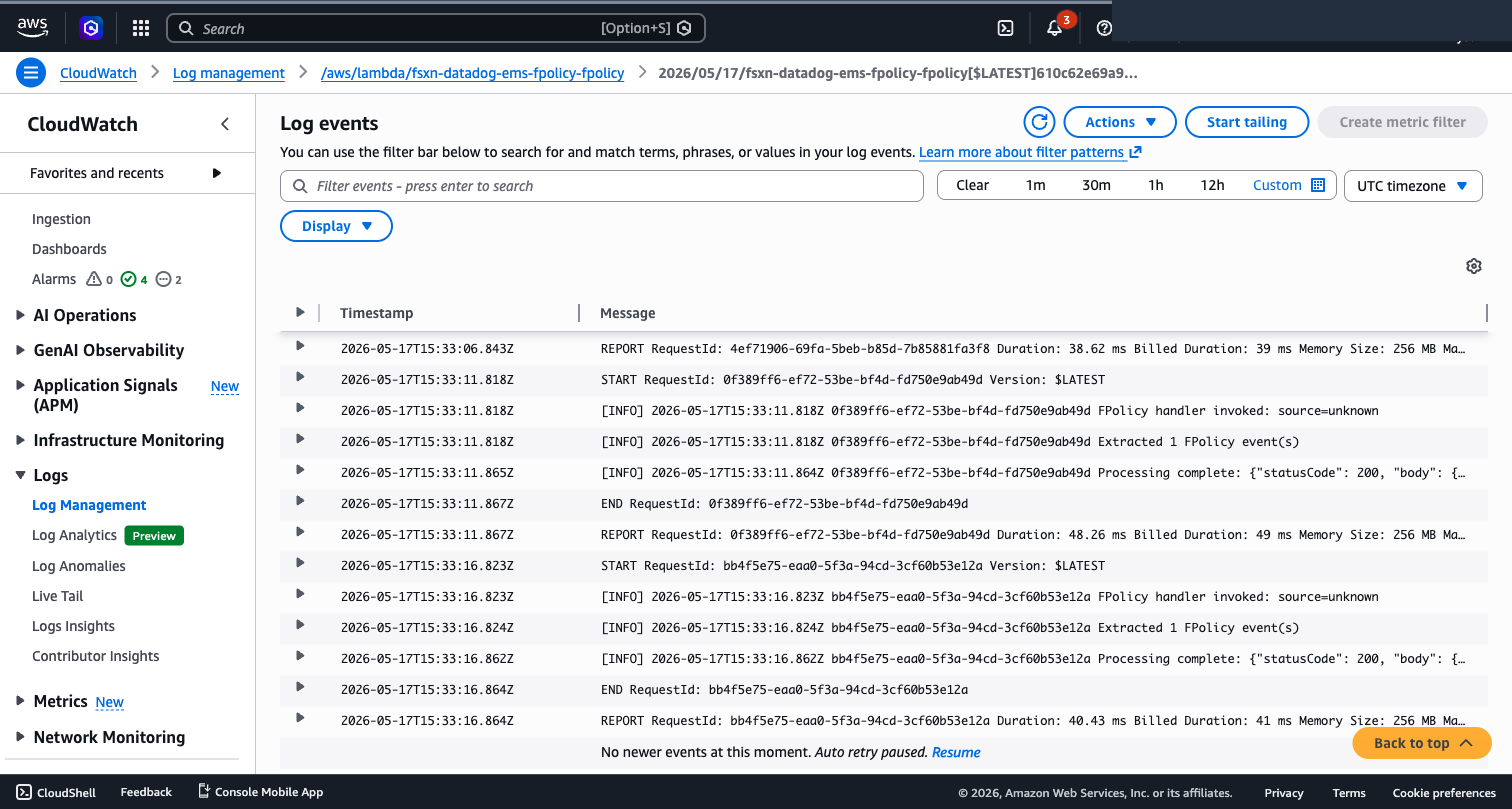Expand AI Operations section
Image resolution: width=1512 pixels, height=809 pixels.
pyautogui.click(x=21, y=315)
